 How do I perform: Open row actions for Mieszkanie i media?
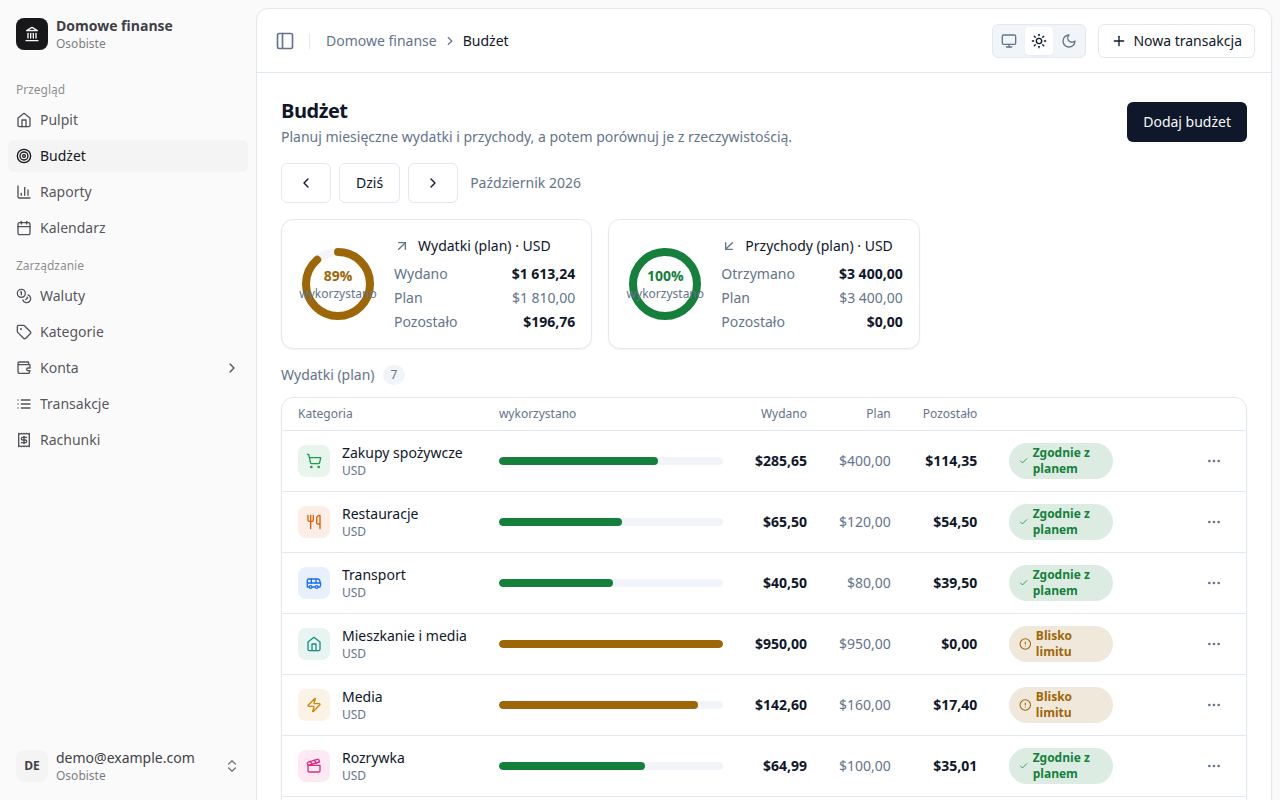1214,644
